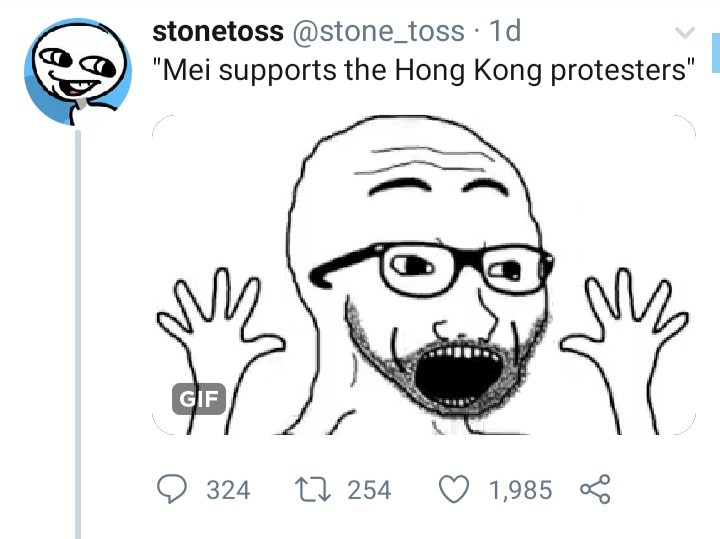Viewport: 720px width, 539px height.
Task: Open the 1d timestamp permalink
Action: coord(505,31)
